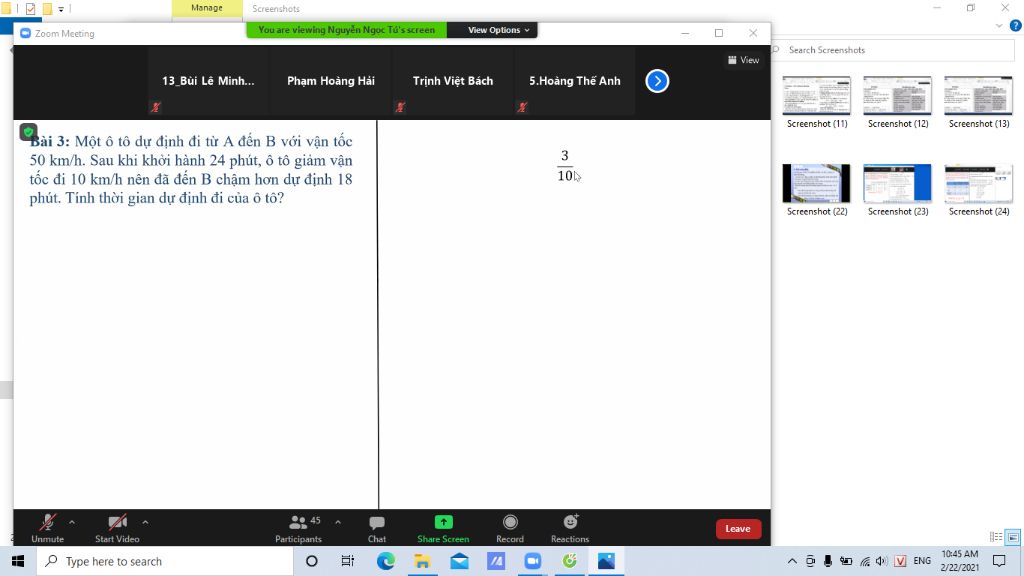This screenshot has width=1024, height=576.
Task: Open the blue slash app on taskbar
Action: pyautogui.click(x=496, y=561)
